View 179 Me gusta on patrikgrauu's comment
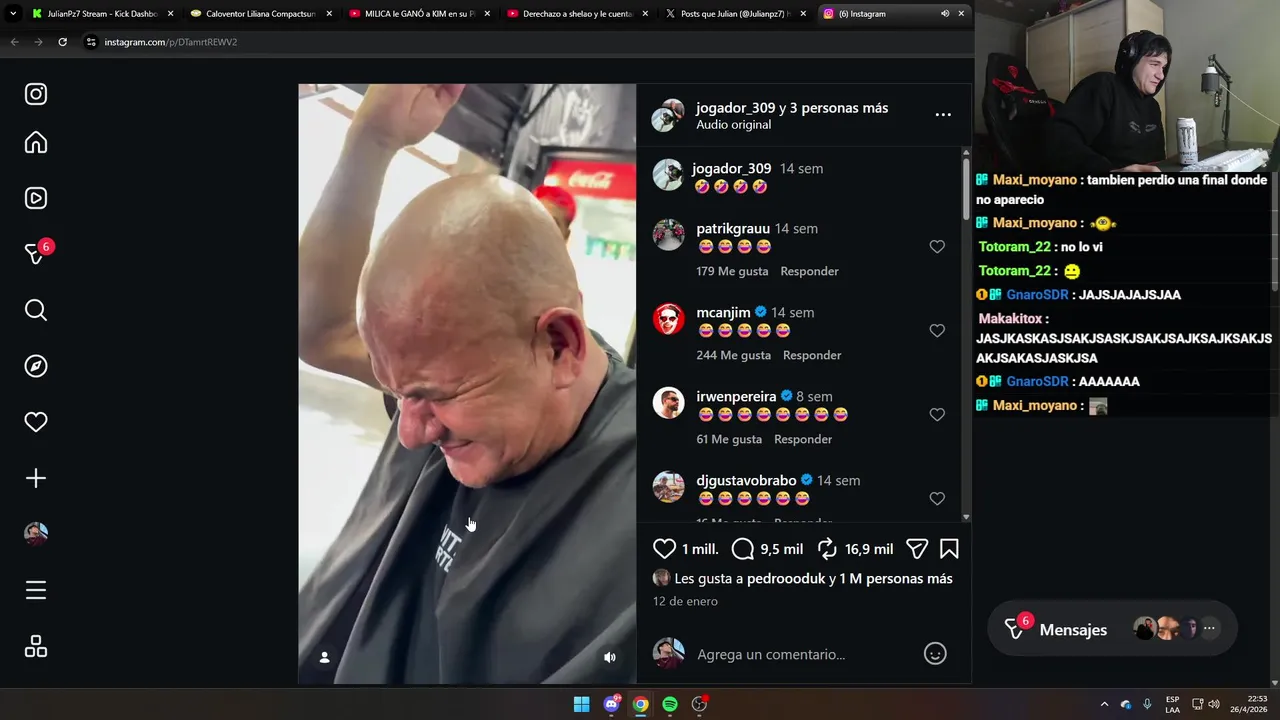The image size is (1280, 720). [x=733, y=271]
